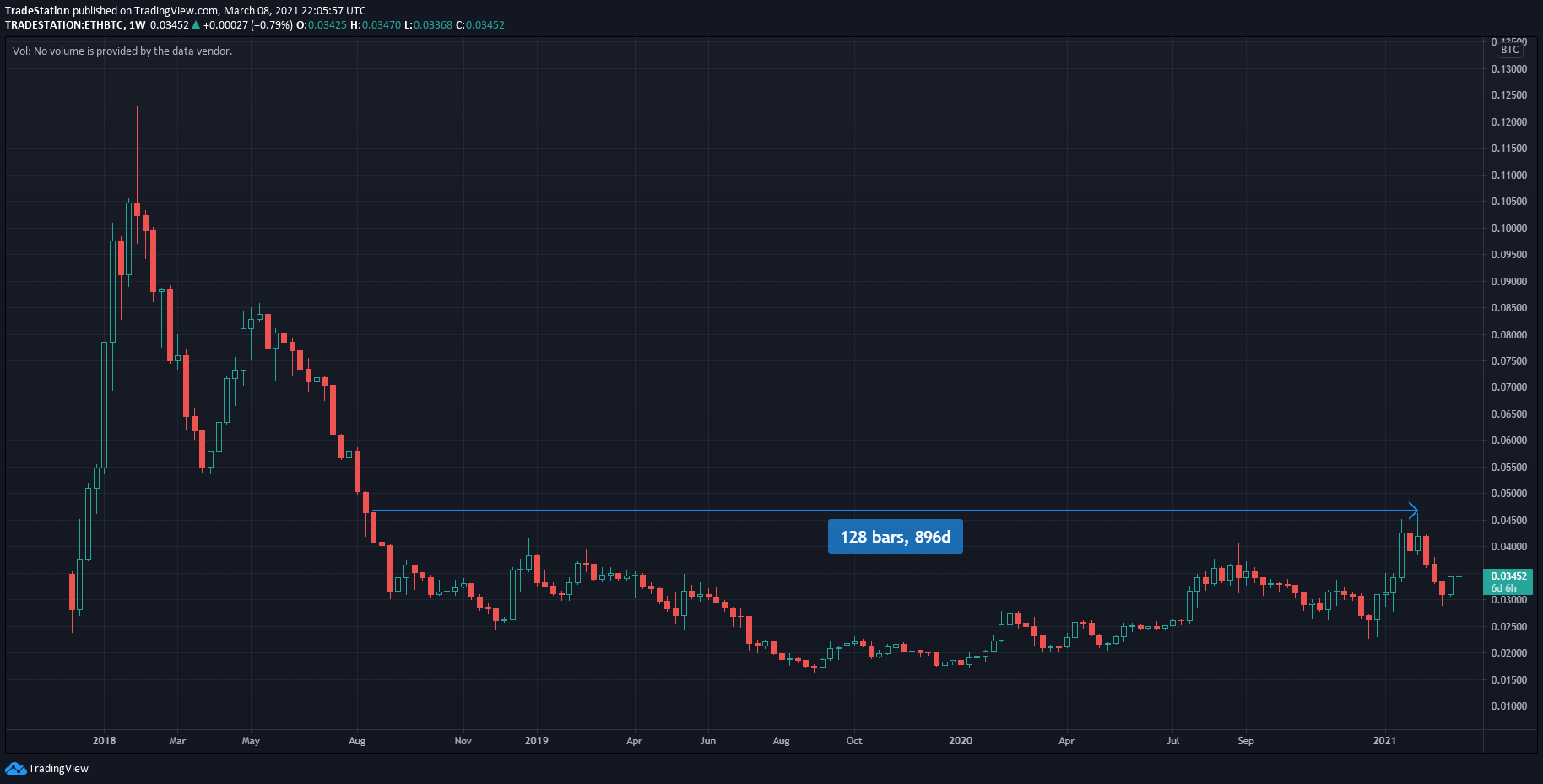This screenshot has width=1543, height=784.
Task: Click the TradingView brand text link
Action: click(x=58, y=768)
